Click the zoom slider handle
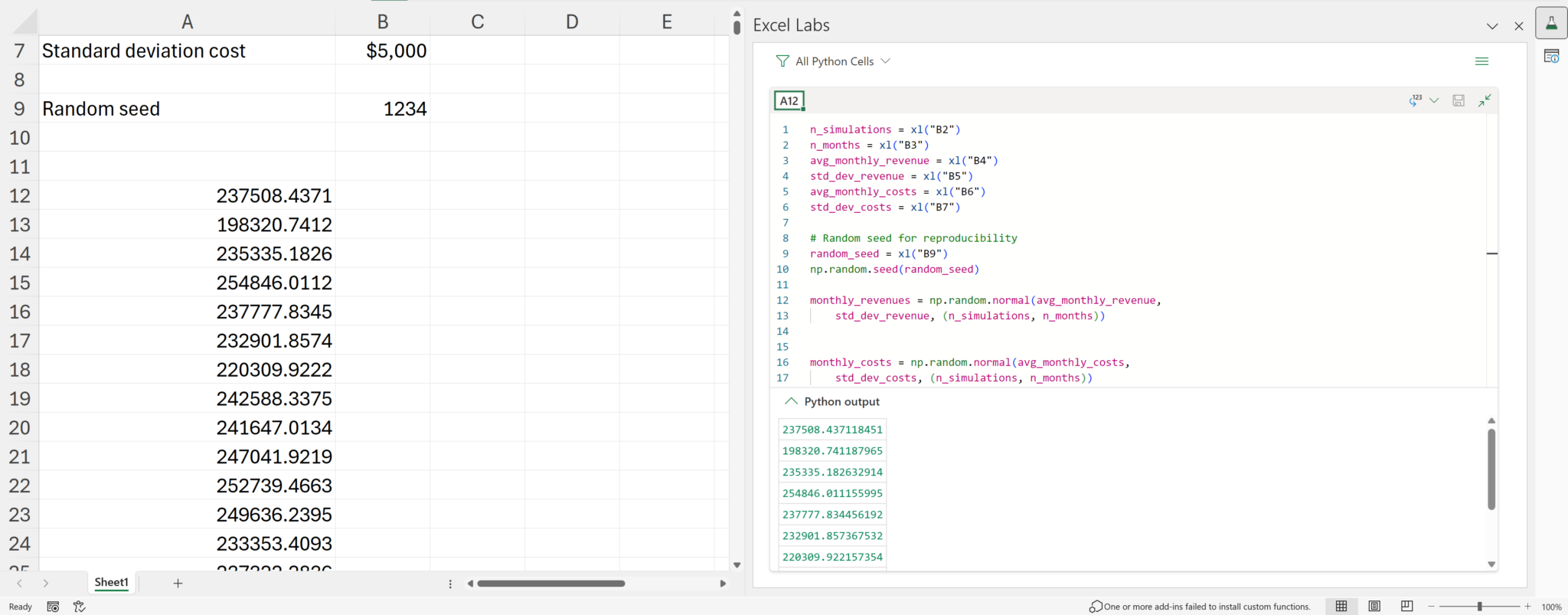The height and width of the screenshot is (615, 1568). coord(1479,607)
